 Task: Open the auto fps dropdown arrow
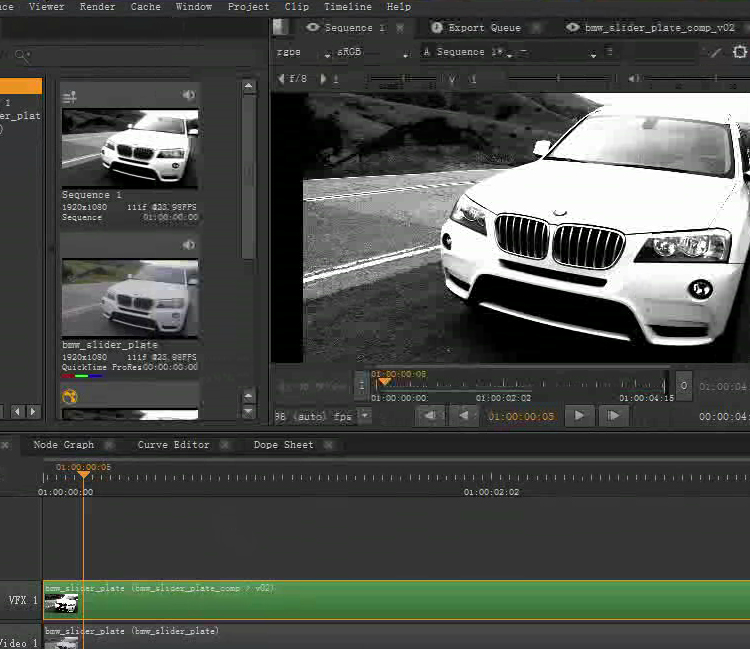365,415
